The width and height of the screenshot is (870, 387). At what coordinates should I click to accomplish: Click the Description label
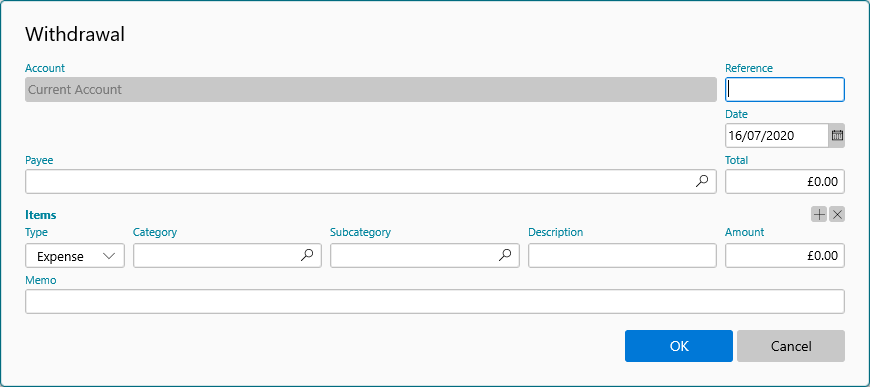coord(556,232)
